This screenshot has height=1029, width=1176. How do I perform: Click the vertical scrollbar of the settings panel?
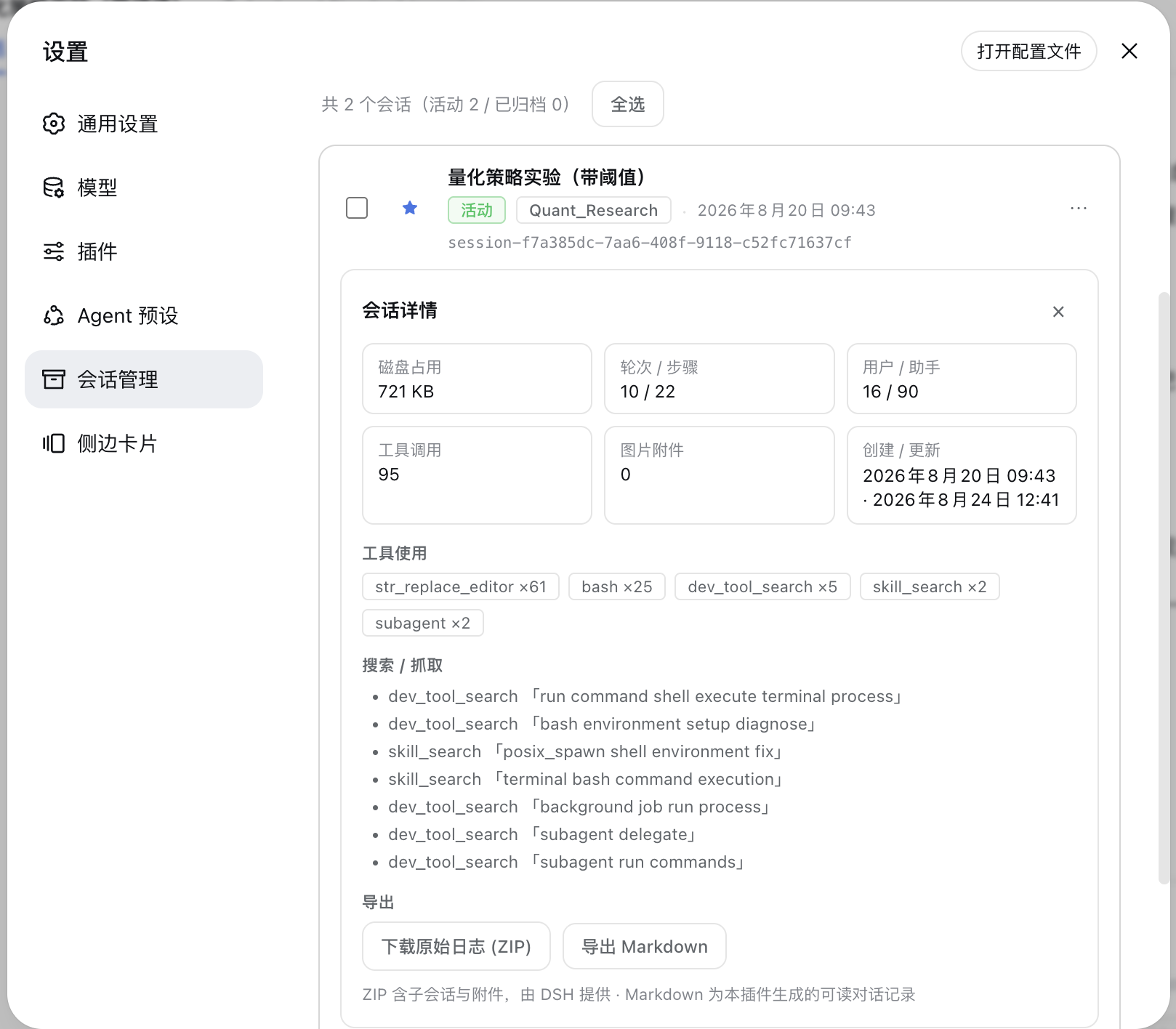click(1164, 587)
